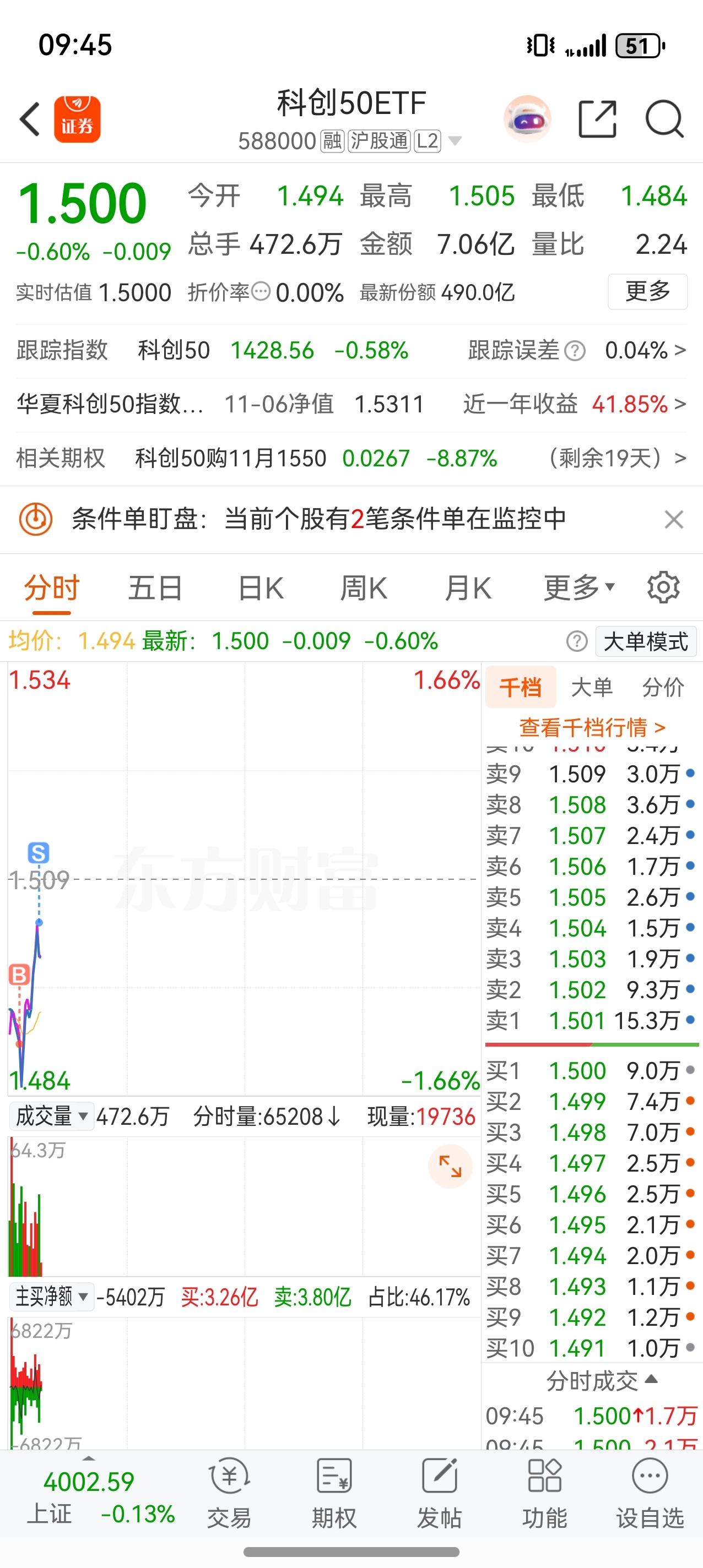Open 跟踪误差 0.04% details chevron
Viewport: 703px width, 1568px height.
[680, 350]
